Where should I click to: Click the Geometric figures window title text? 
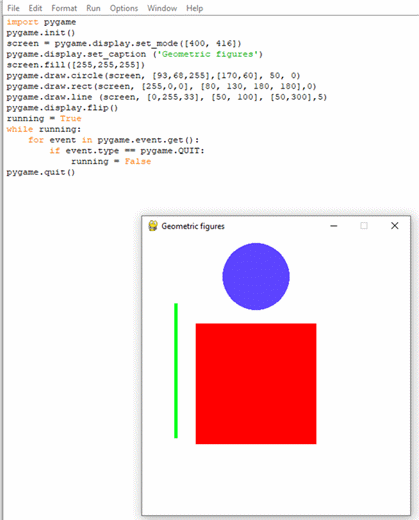[x=193, y=226]
